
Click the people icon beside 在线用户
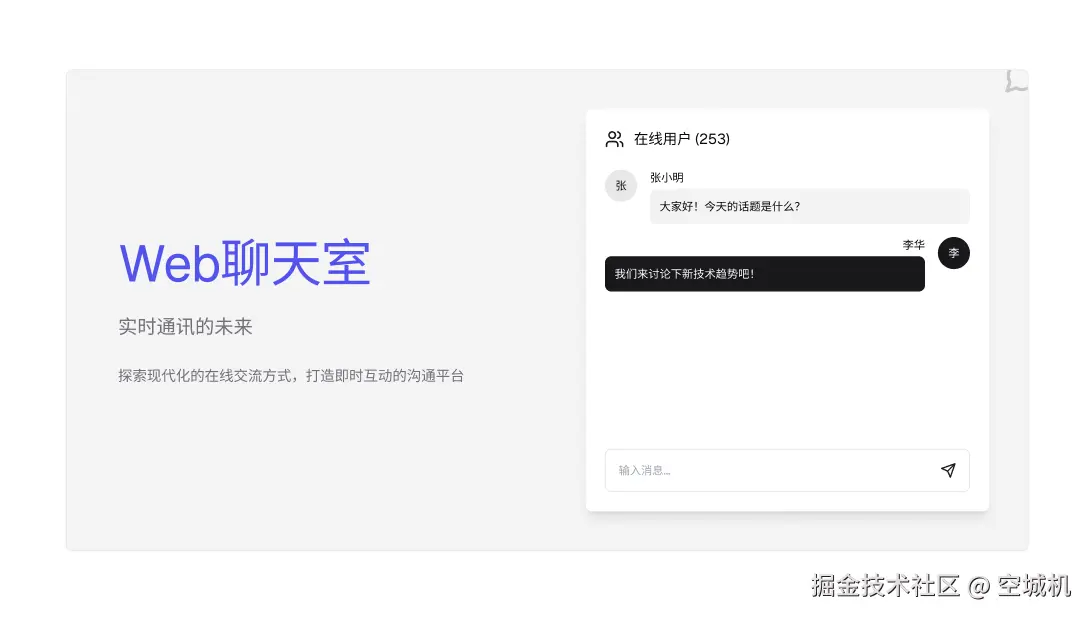coord(614,139)
